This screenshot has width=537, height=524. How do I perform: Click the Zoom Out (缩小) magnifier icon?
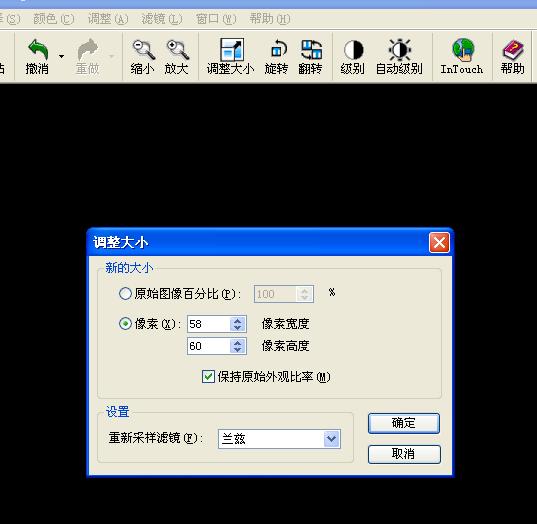coord(143,50)
